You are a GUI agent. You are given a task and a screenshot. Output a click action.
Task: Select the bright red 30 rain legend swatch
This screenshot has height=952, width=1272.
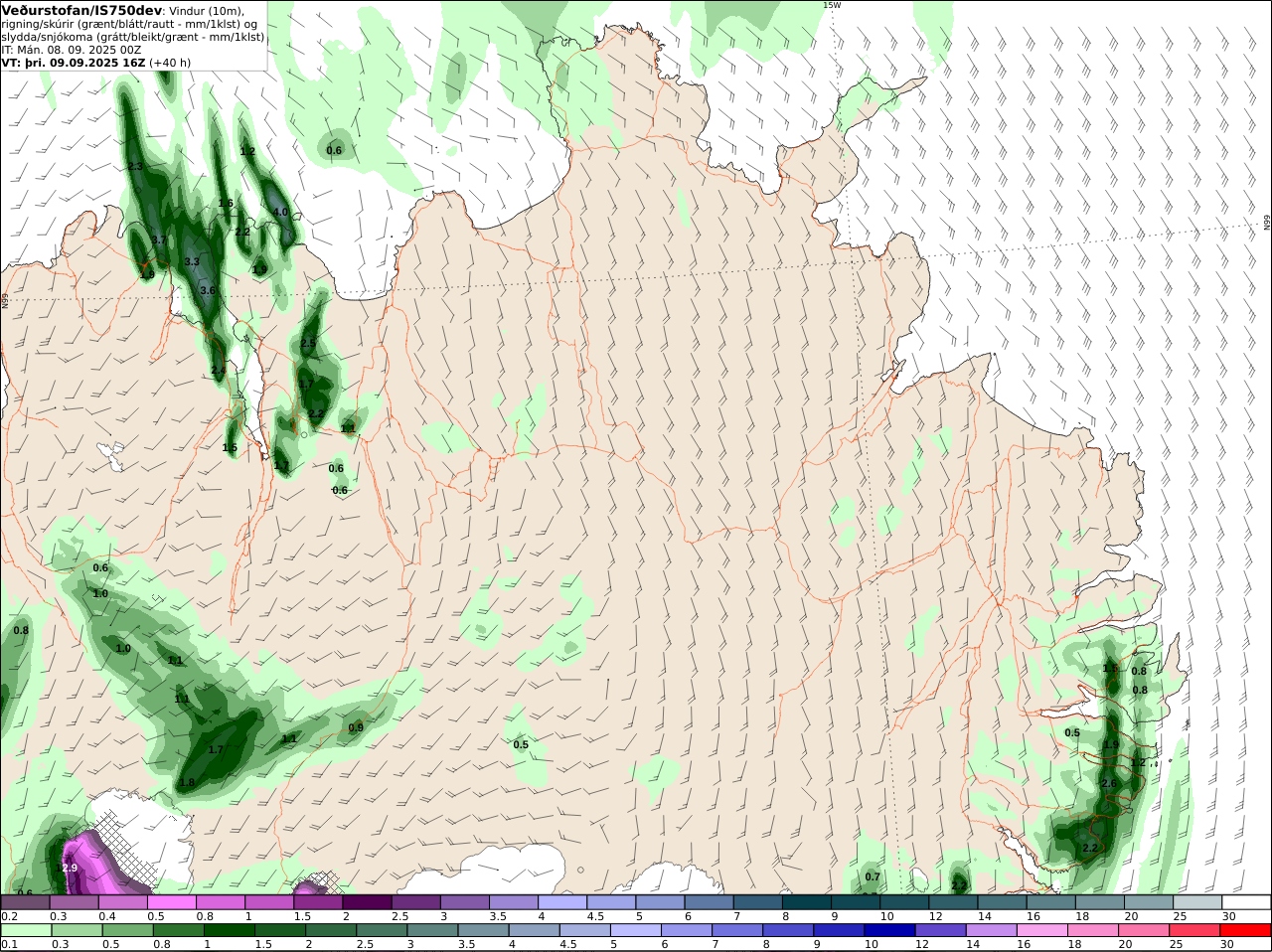tap(1246, 930)
